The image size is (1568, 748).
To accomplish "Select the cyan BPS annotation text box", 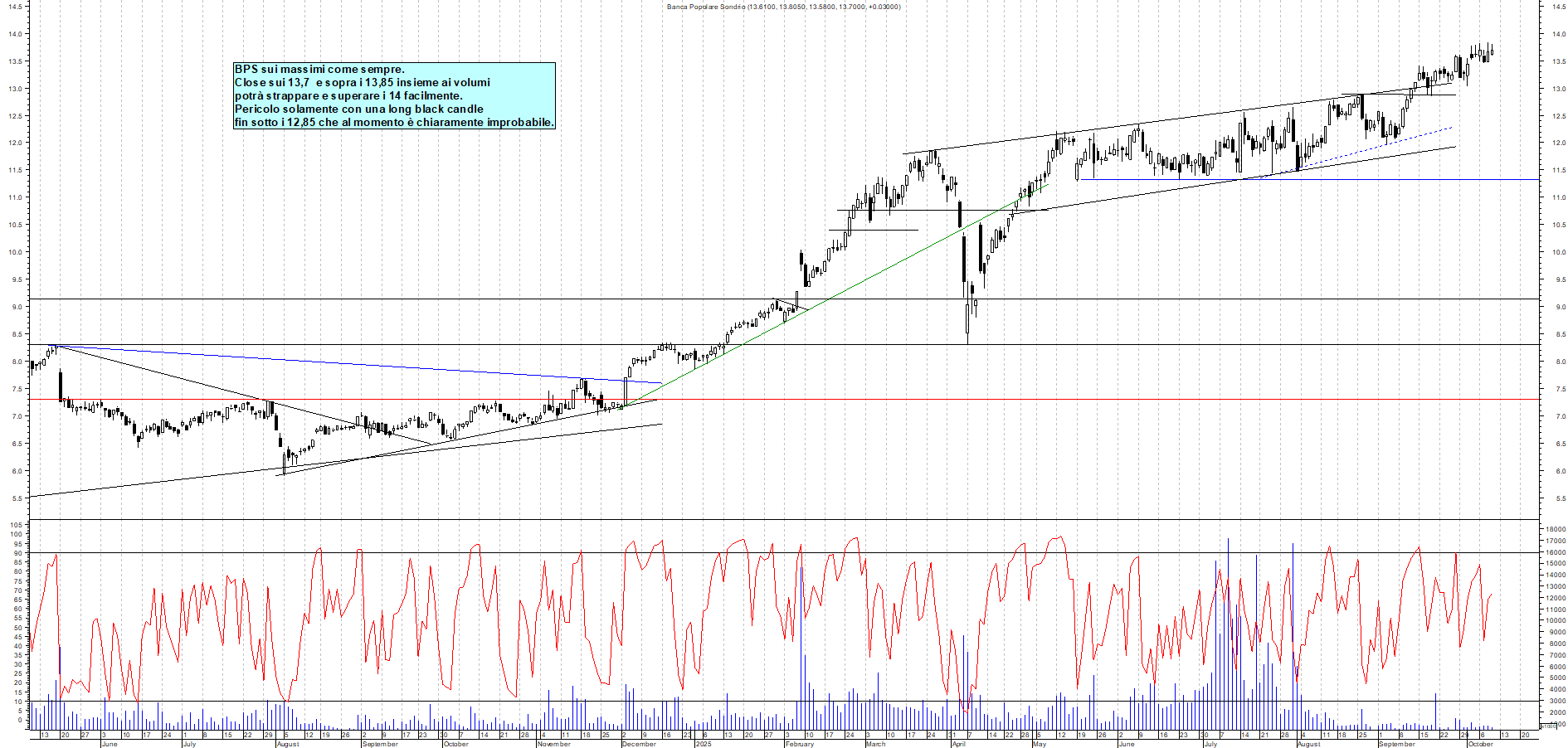I will (394, 95).
